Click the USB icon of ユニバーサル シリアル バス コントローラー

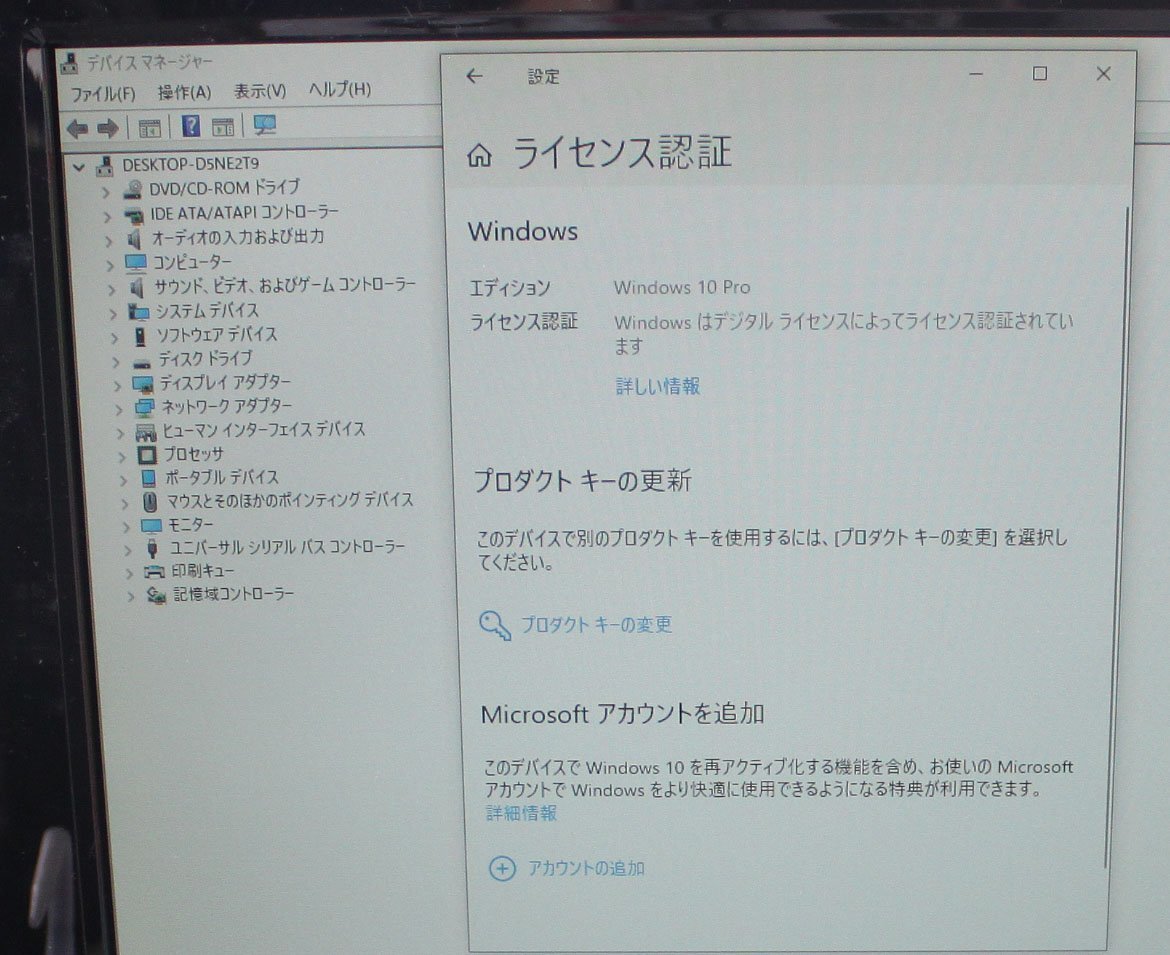pos(152,548)
